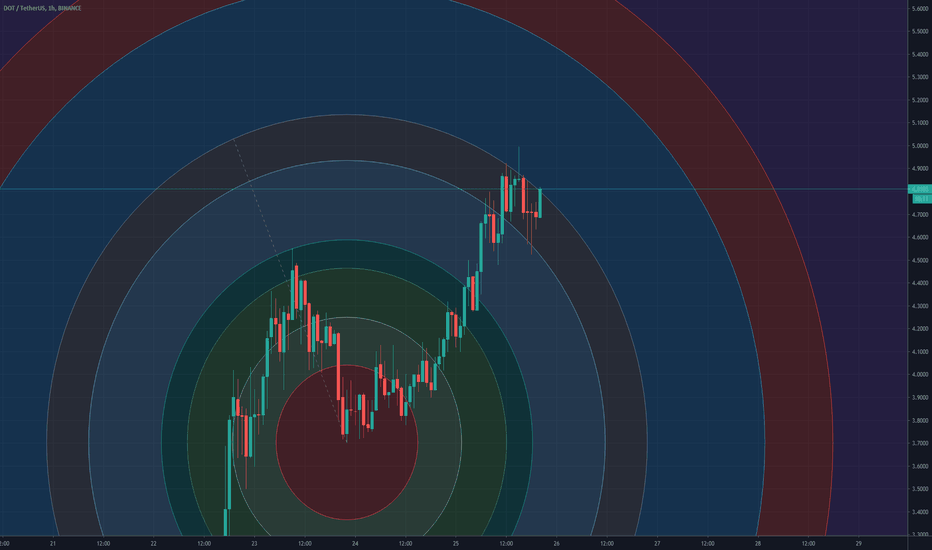
Task: Click the 4.3000 price axis label
Action: [x=920, y=306]
